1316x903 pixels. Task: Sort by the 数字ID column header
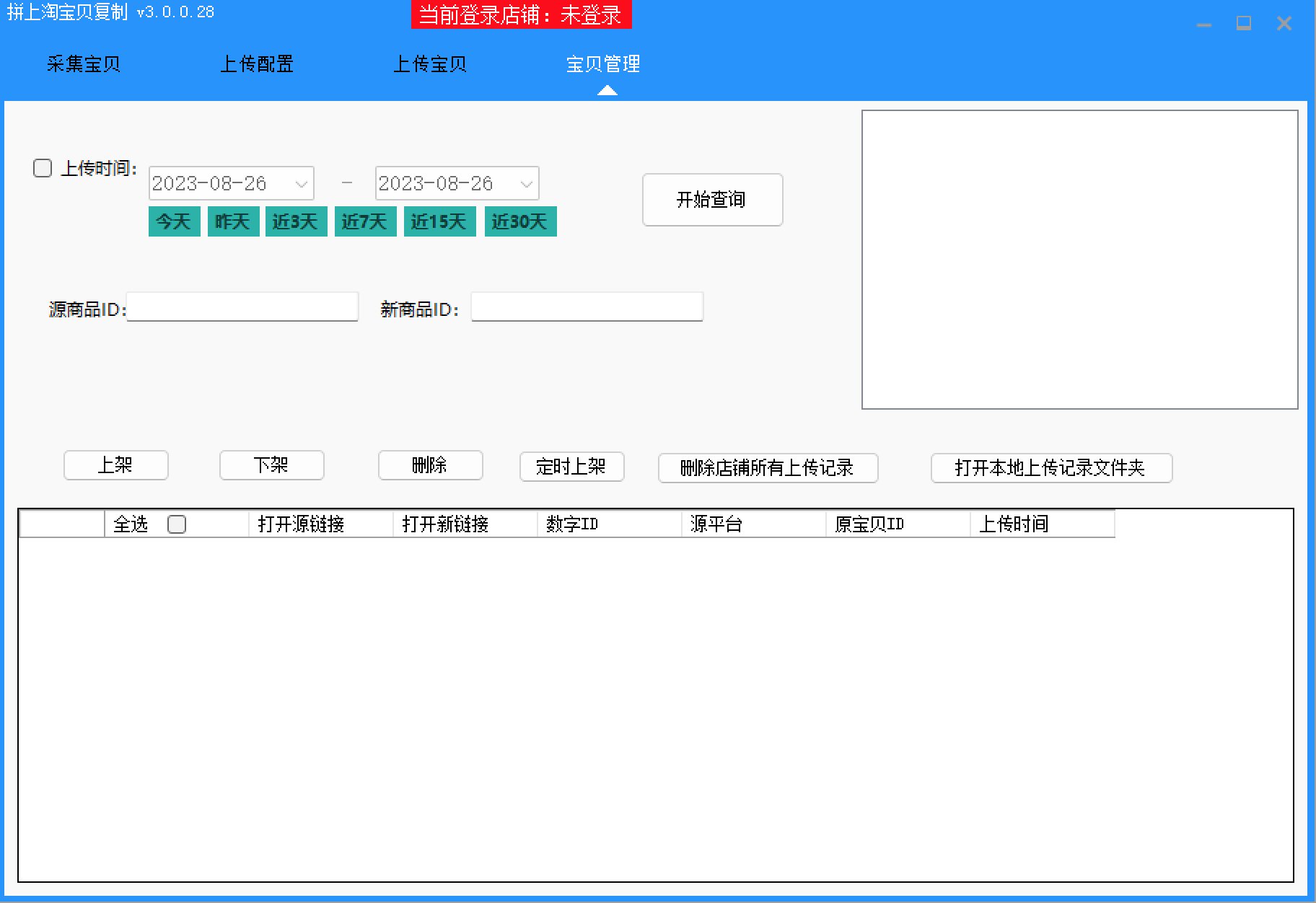click(x=610, y=524)
